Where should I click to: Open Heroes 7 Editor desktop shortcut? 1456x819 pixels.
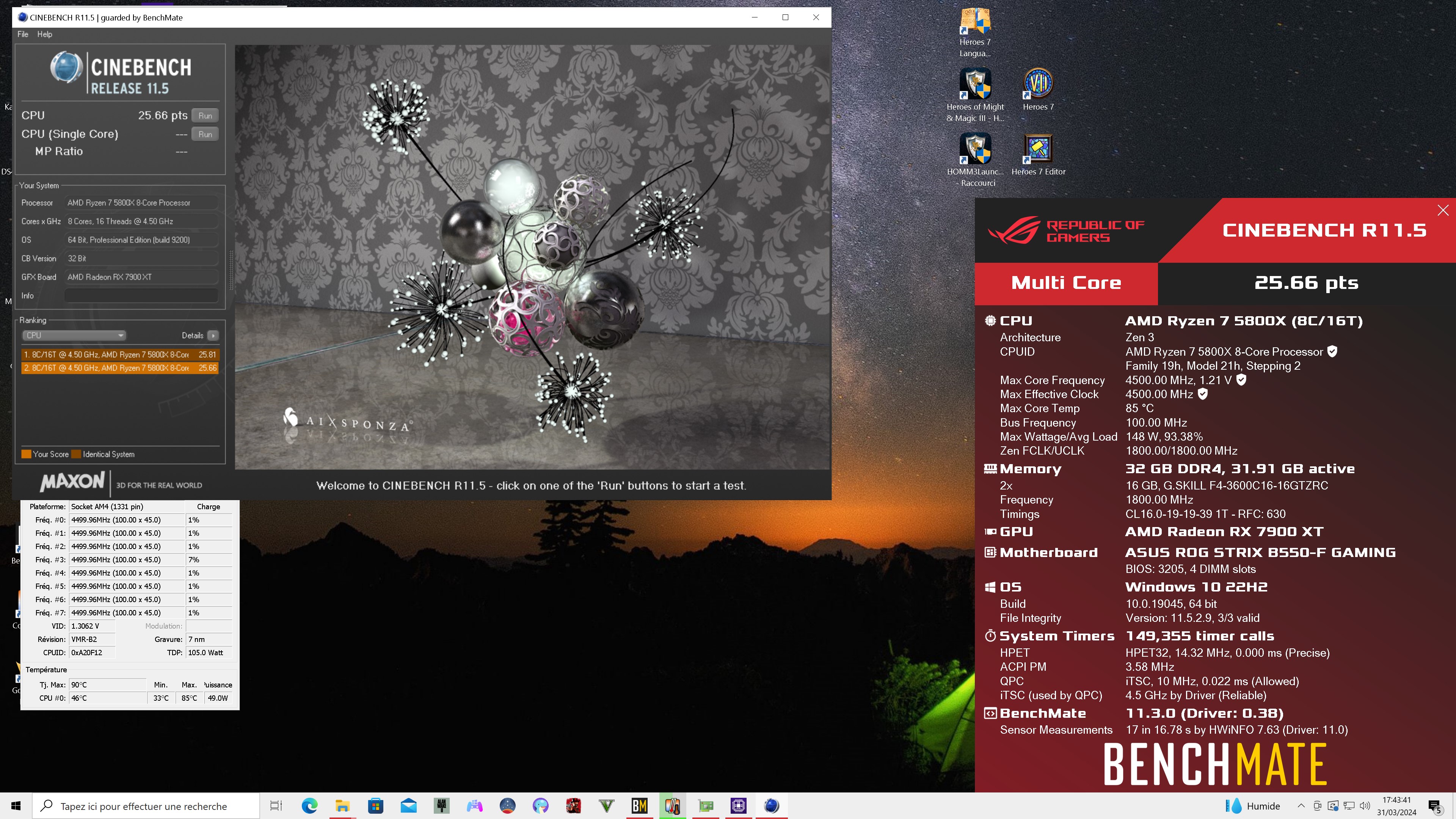(1038, 155)
